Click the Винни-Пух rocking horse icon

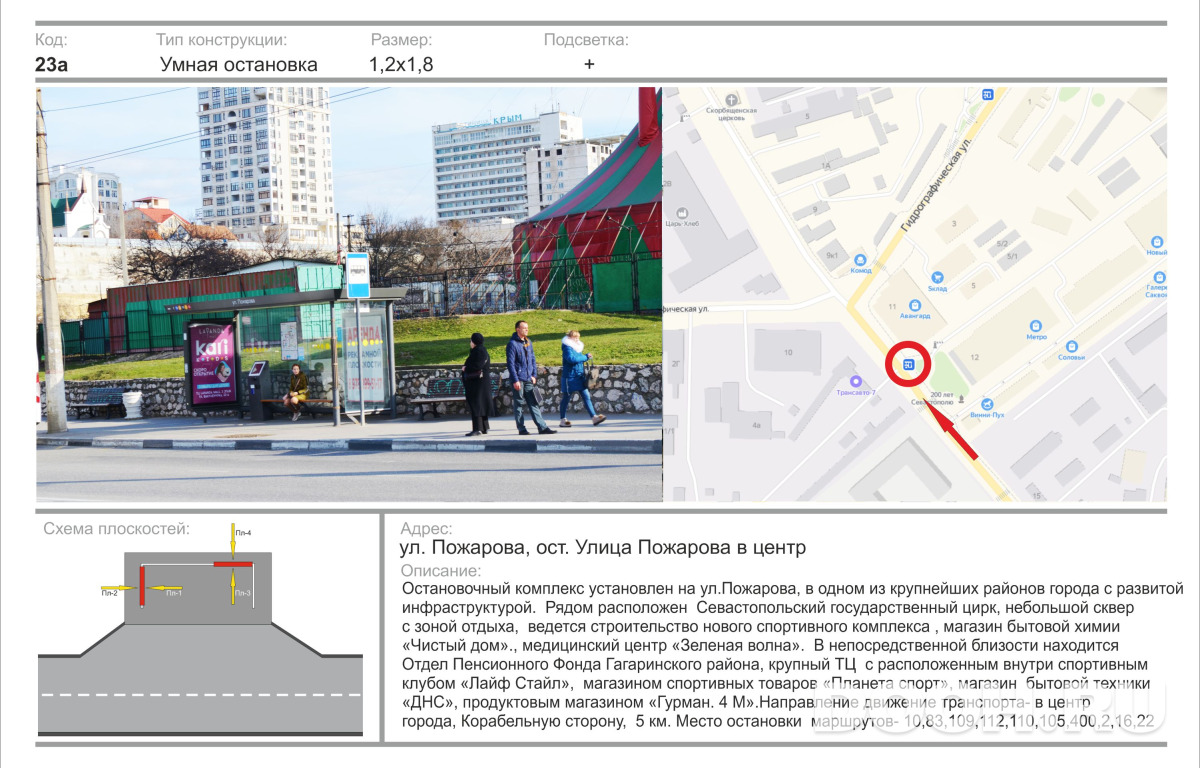[988, 402]
